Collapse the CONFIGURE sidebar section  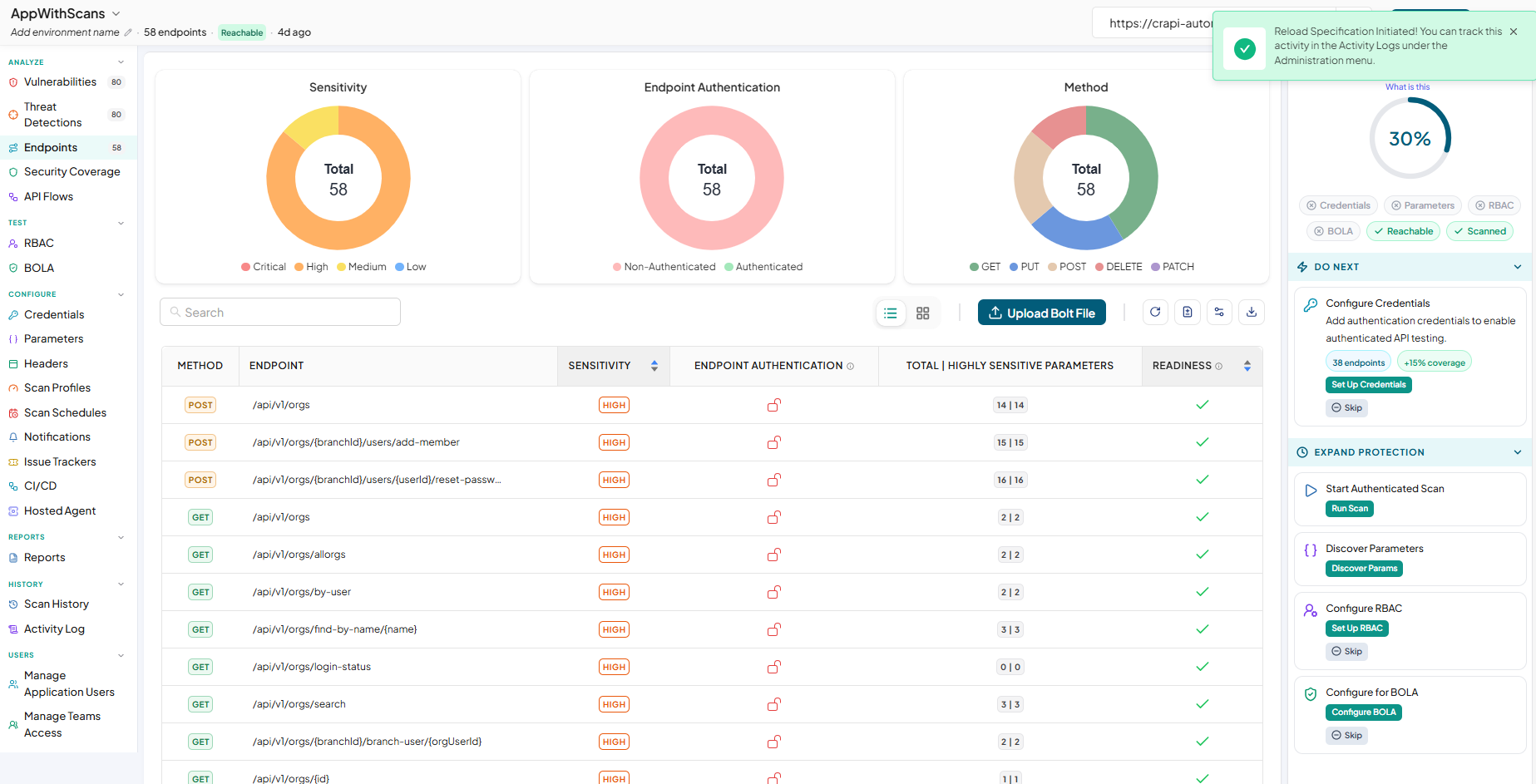tap(121, 294)
